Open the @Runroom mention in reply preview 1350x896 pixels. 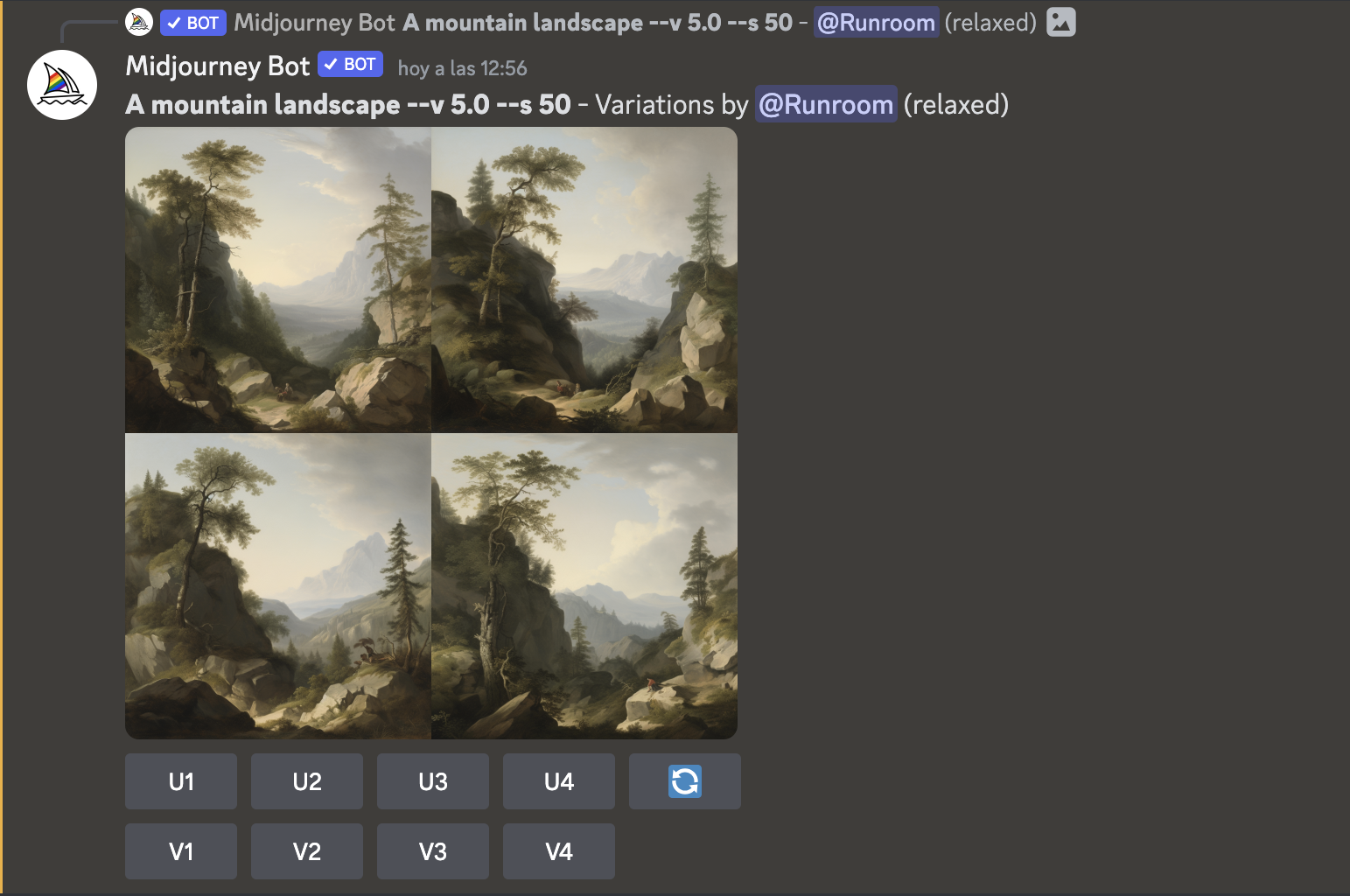876,23
